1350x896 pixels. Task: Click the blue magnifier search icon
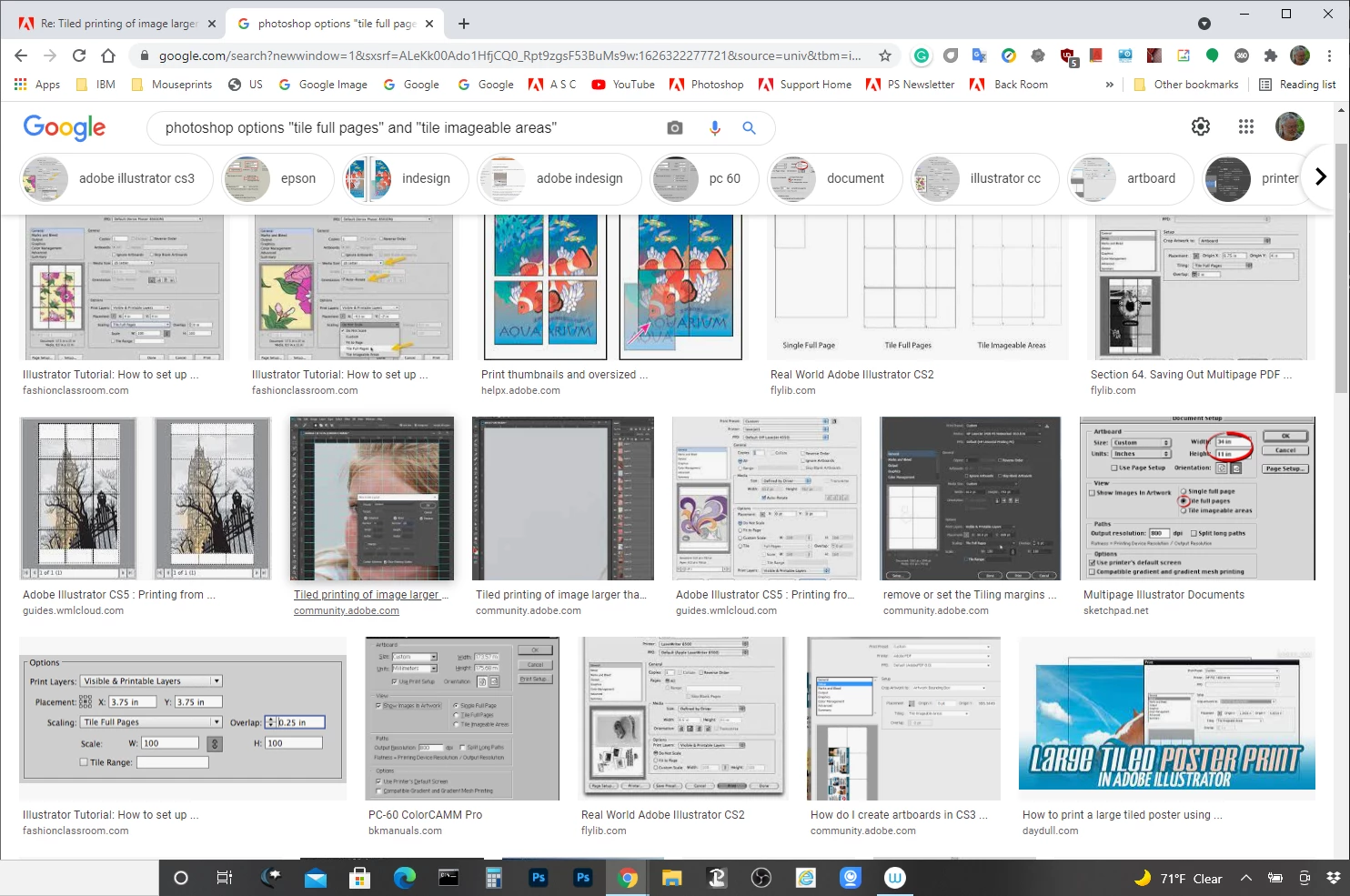[x=750, y=128]
